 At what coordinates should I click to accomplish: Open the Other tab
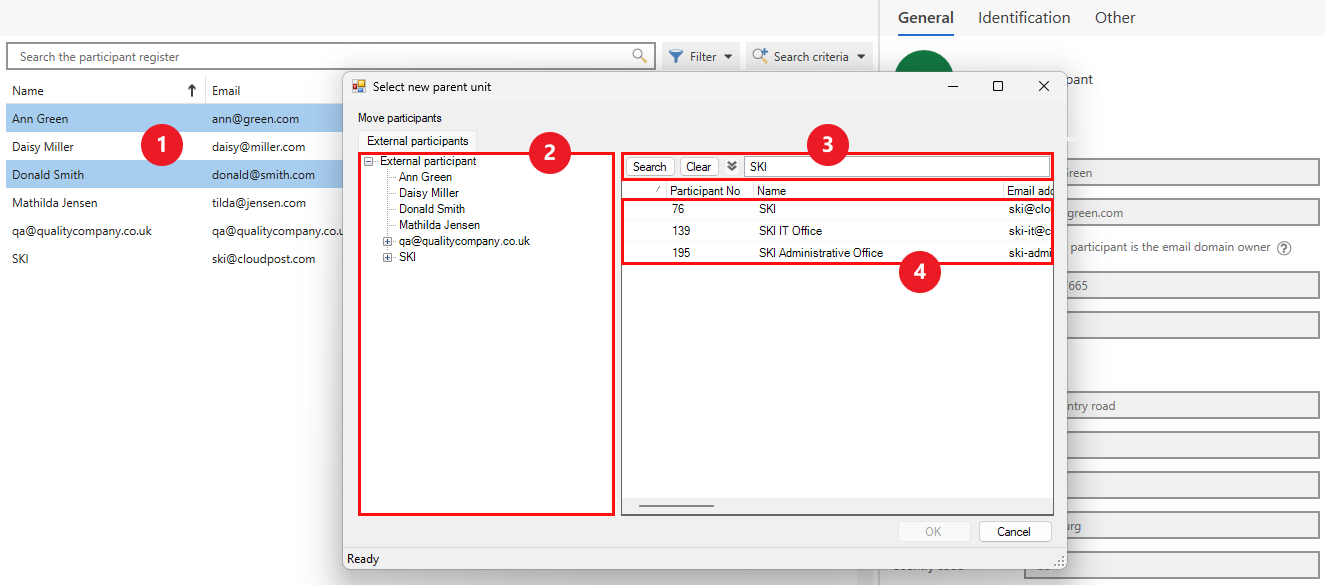(1114, 18)
